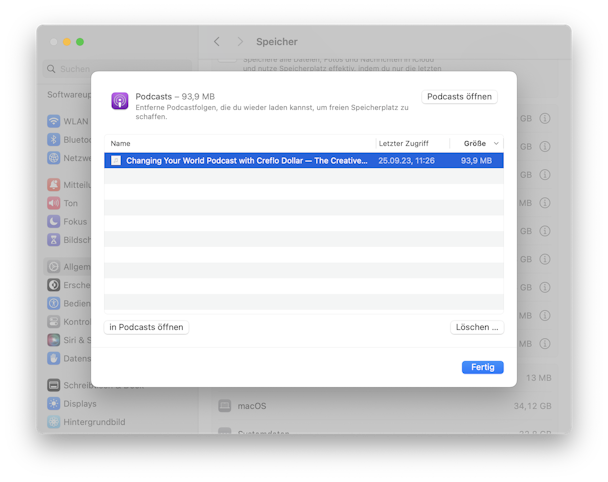This screenshot has width=608, height=482.
Task: Open Bluetooth icon in sidebar
Action: [x=54, y=140]
